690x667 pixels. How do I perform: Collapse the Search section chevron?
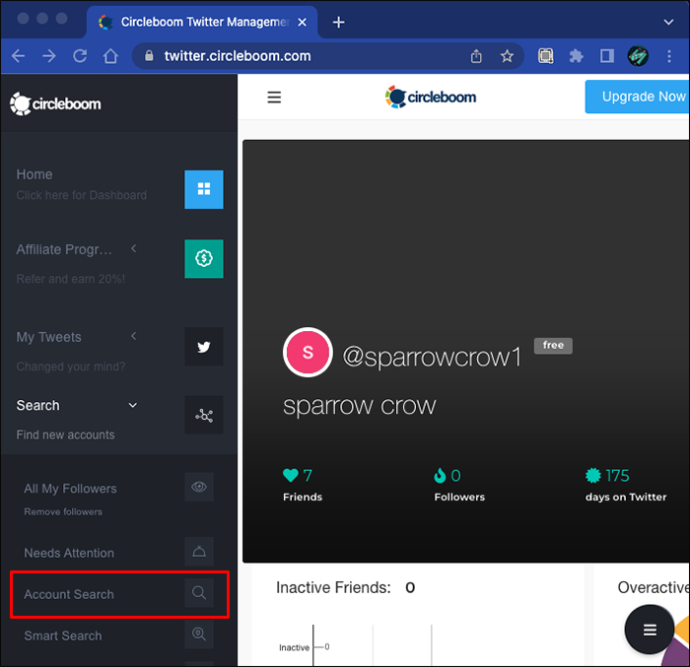coord(132,405)
